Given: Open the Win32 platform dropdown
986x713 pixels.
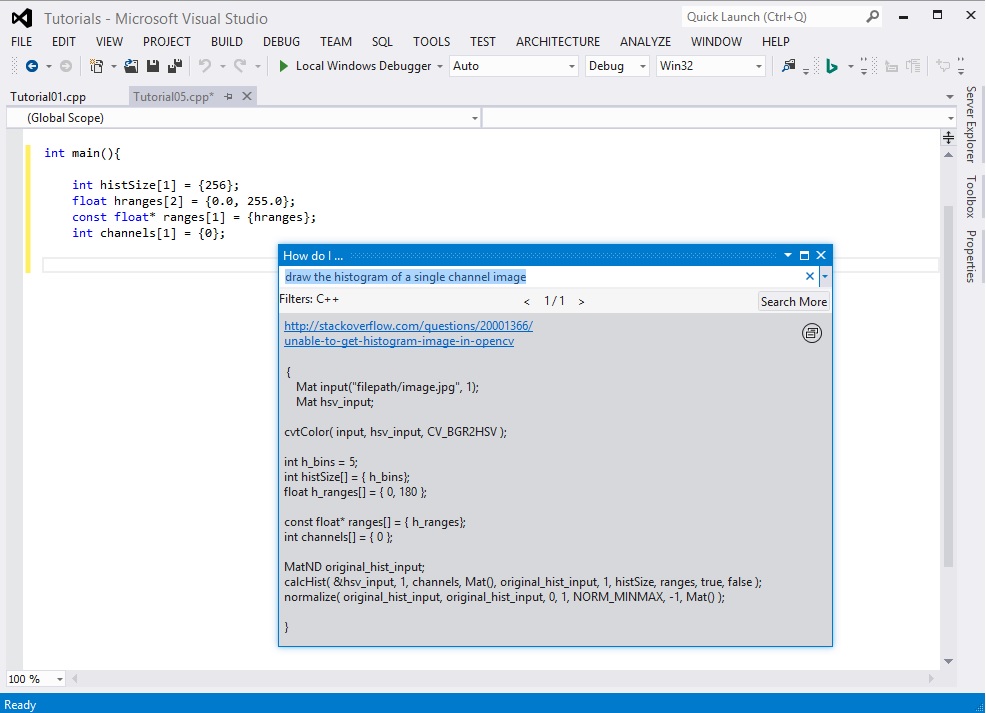Looking at the screenshot, I should click(x=710, y=66).
